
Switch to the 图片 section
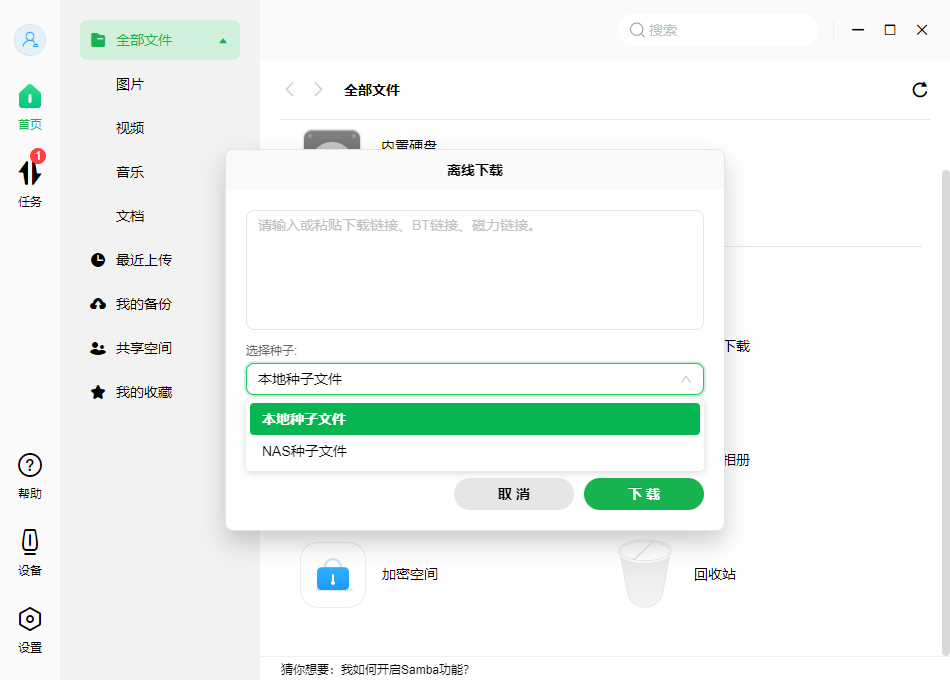tap(130, 84)
